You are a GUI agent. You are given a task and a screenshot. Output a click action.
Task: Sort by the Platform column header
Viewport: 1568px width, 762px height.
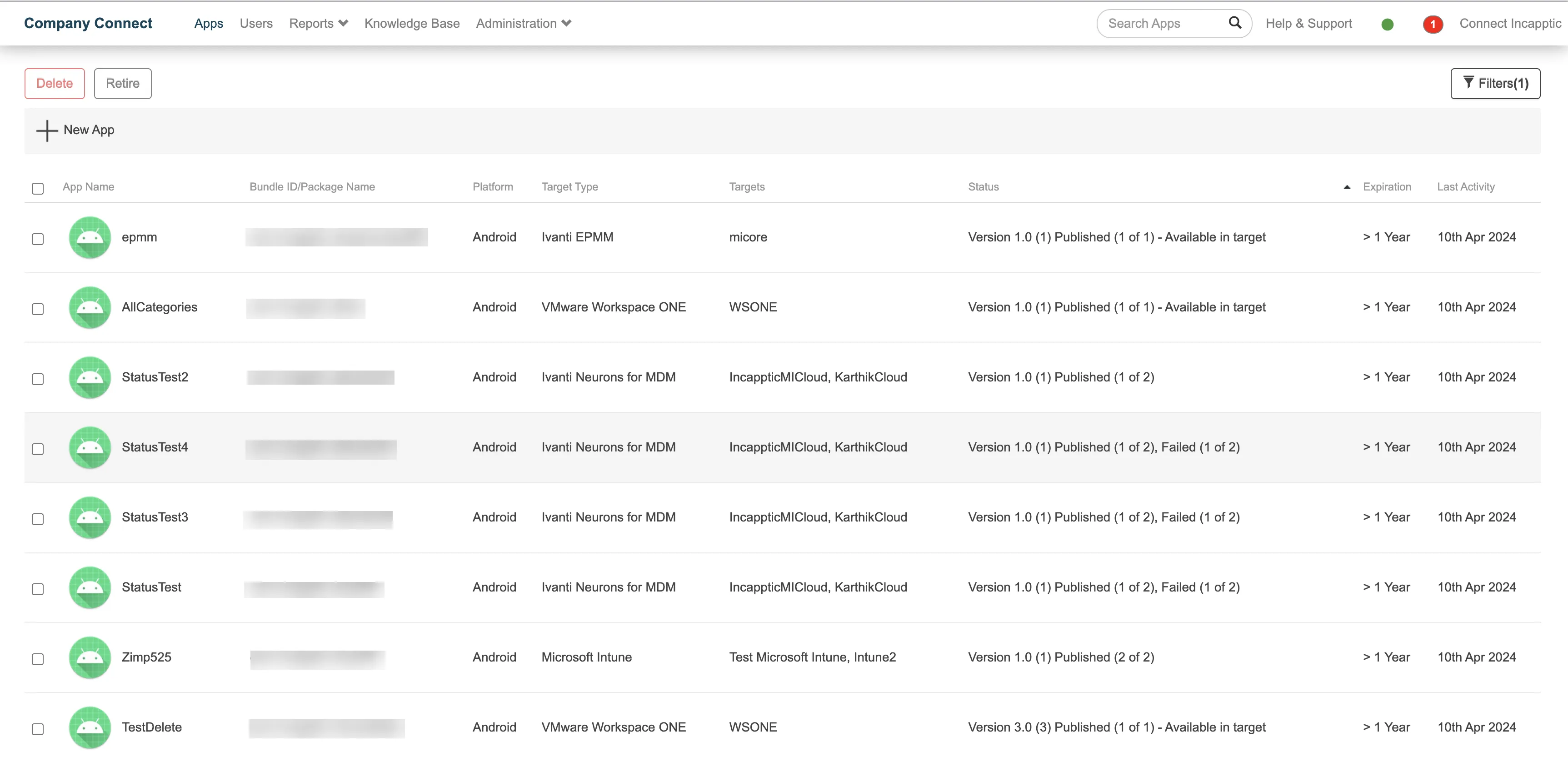(x=493, y=187)
